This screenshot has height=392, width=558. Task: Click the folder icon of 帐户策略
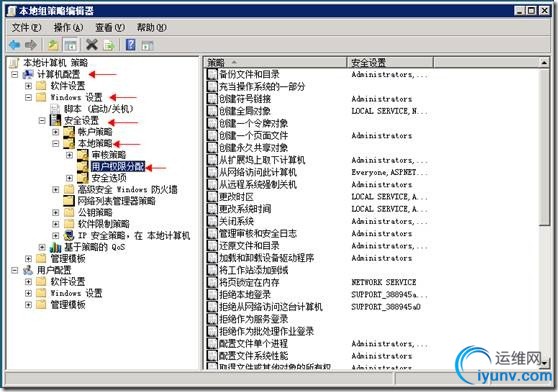tap(69, 132)
